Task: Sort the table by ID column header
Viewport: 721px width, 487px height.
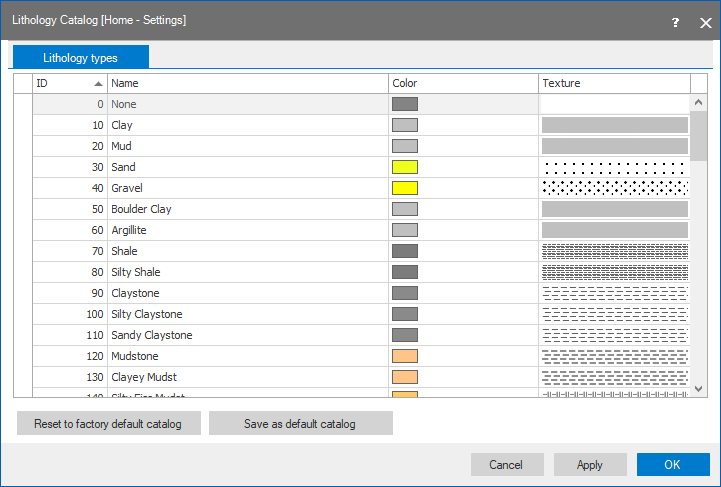Action: (69, 83)
